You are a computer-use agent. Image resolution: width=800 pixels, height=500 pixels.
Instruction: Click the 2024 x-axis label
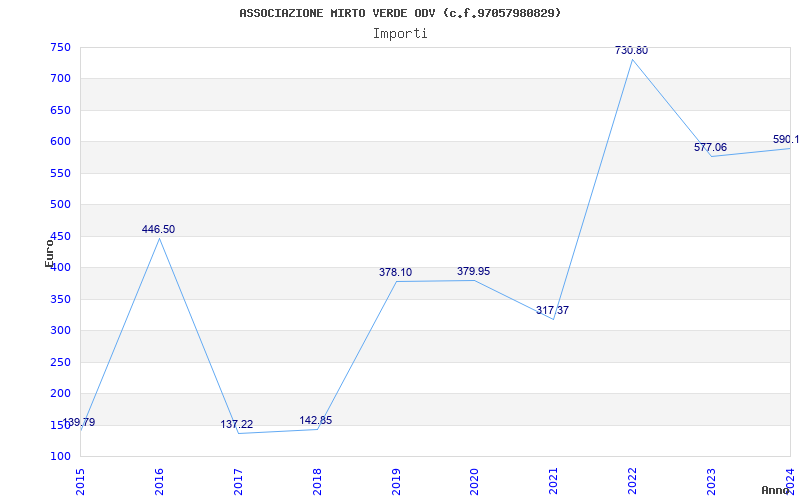pos(790,482)
